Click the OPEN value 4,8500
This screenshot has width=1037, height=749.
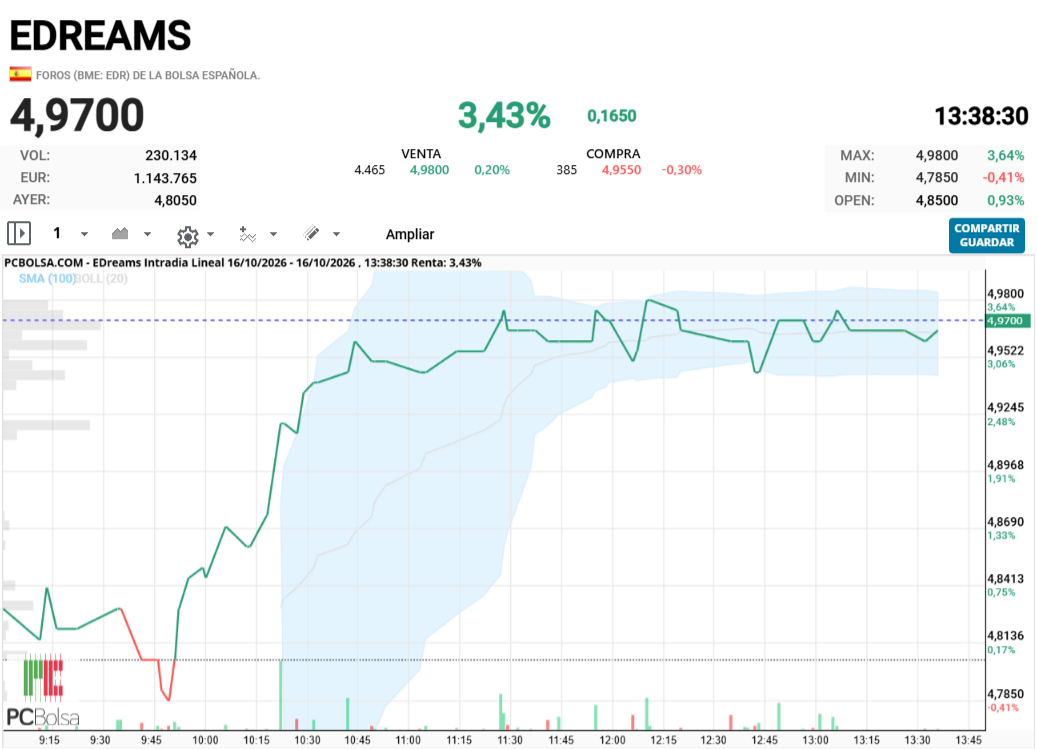click(x=936, y=200)
